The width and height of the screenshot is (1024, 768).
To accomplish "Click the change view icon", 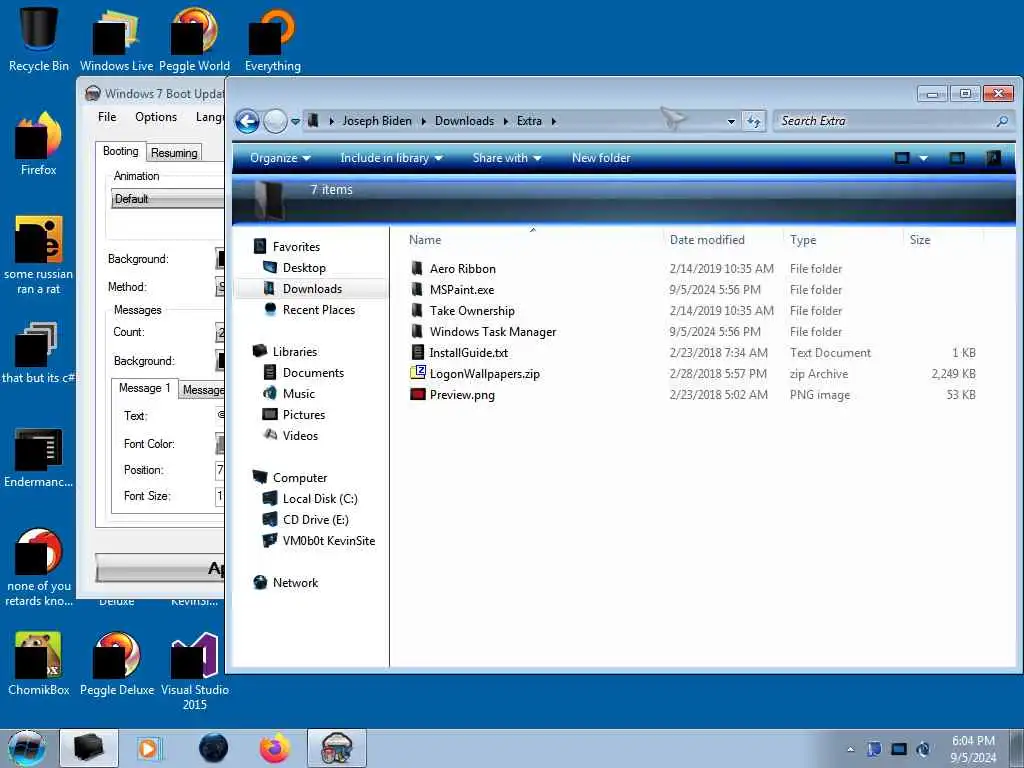I will tap(902, 158).
